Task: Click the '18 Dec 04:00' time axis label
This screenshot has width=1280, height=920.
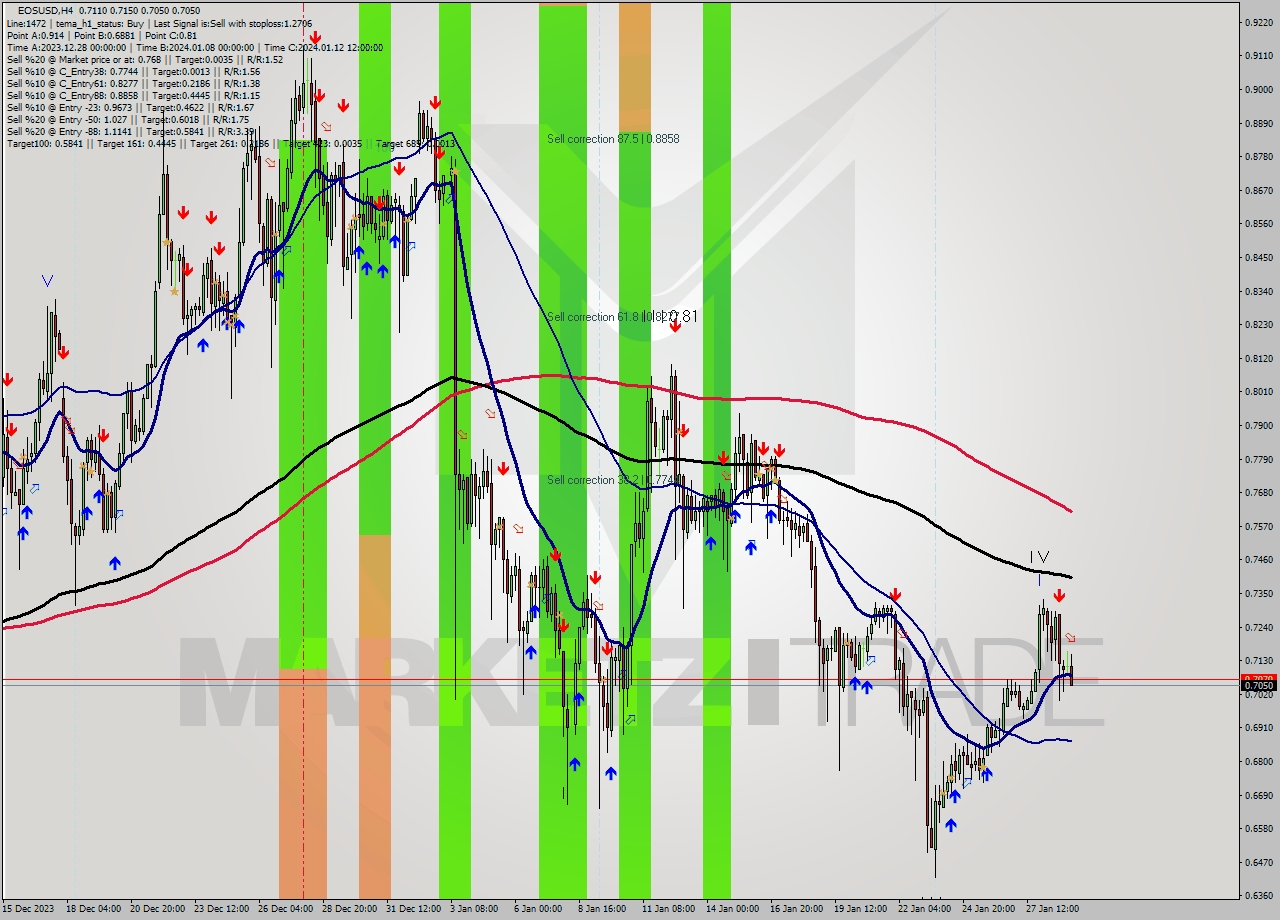Action: [94, 909]
